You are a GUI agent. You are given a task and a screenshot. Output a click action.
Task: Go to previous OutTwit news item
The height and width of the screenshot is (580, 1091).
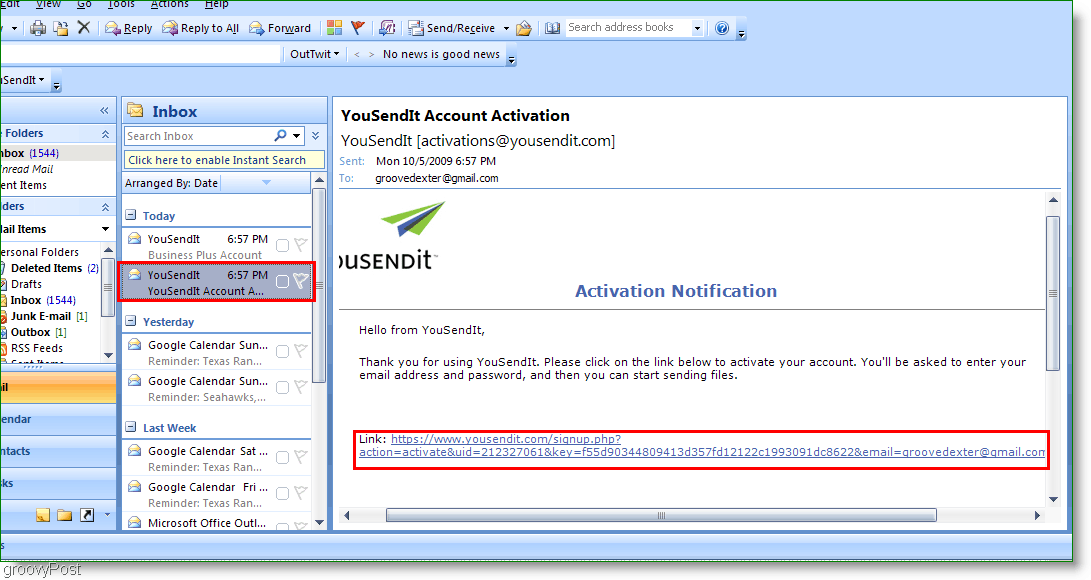[x=357, y=54]
